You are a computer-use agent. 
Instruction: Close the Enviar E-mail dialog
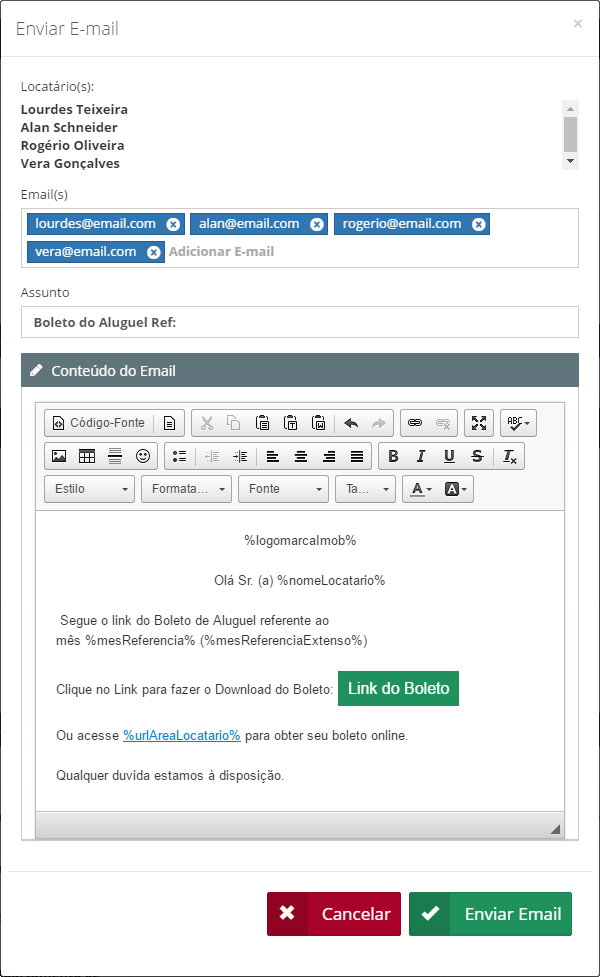[578, 24]
